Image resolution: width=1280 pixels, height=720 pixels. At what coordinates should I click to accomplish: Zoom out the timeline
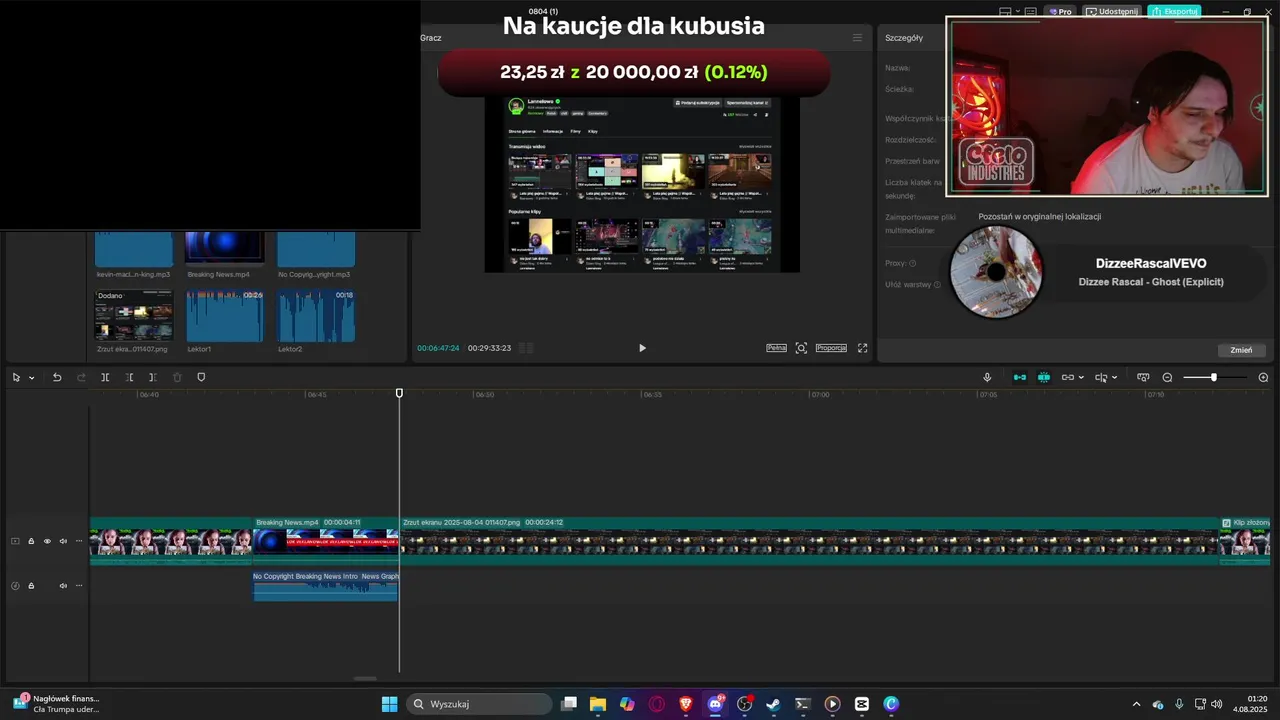1167,377
